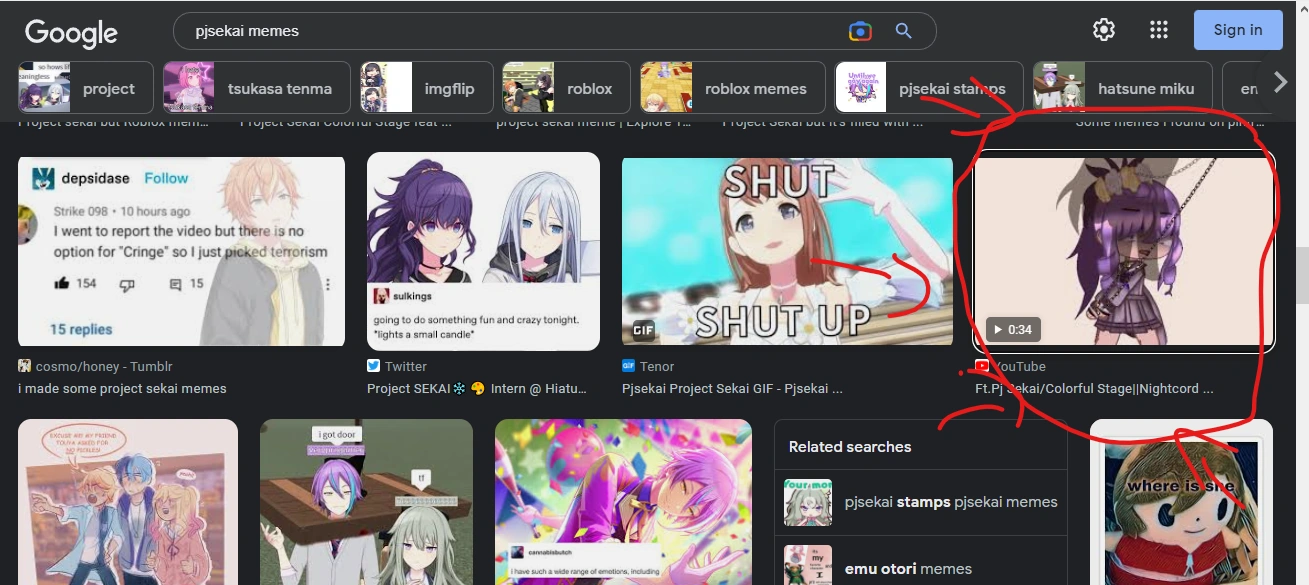
Task: Open the Tenor source link
Action: click(x=648, y=366)
